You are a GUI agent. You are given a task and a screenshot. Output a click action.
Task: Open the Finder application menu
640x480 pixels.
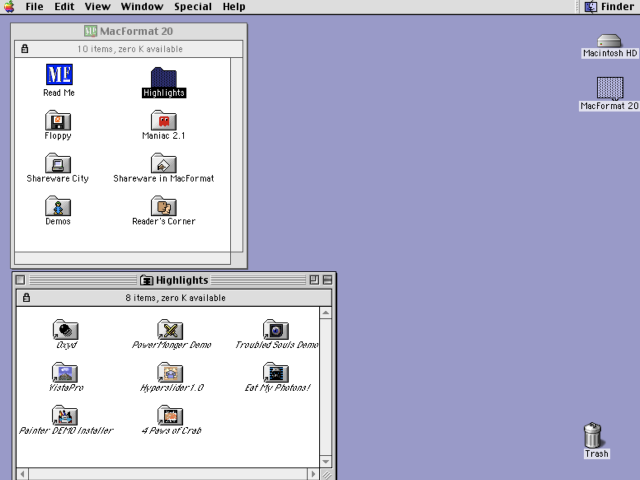point(609,7)
